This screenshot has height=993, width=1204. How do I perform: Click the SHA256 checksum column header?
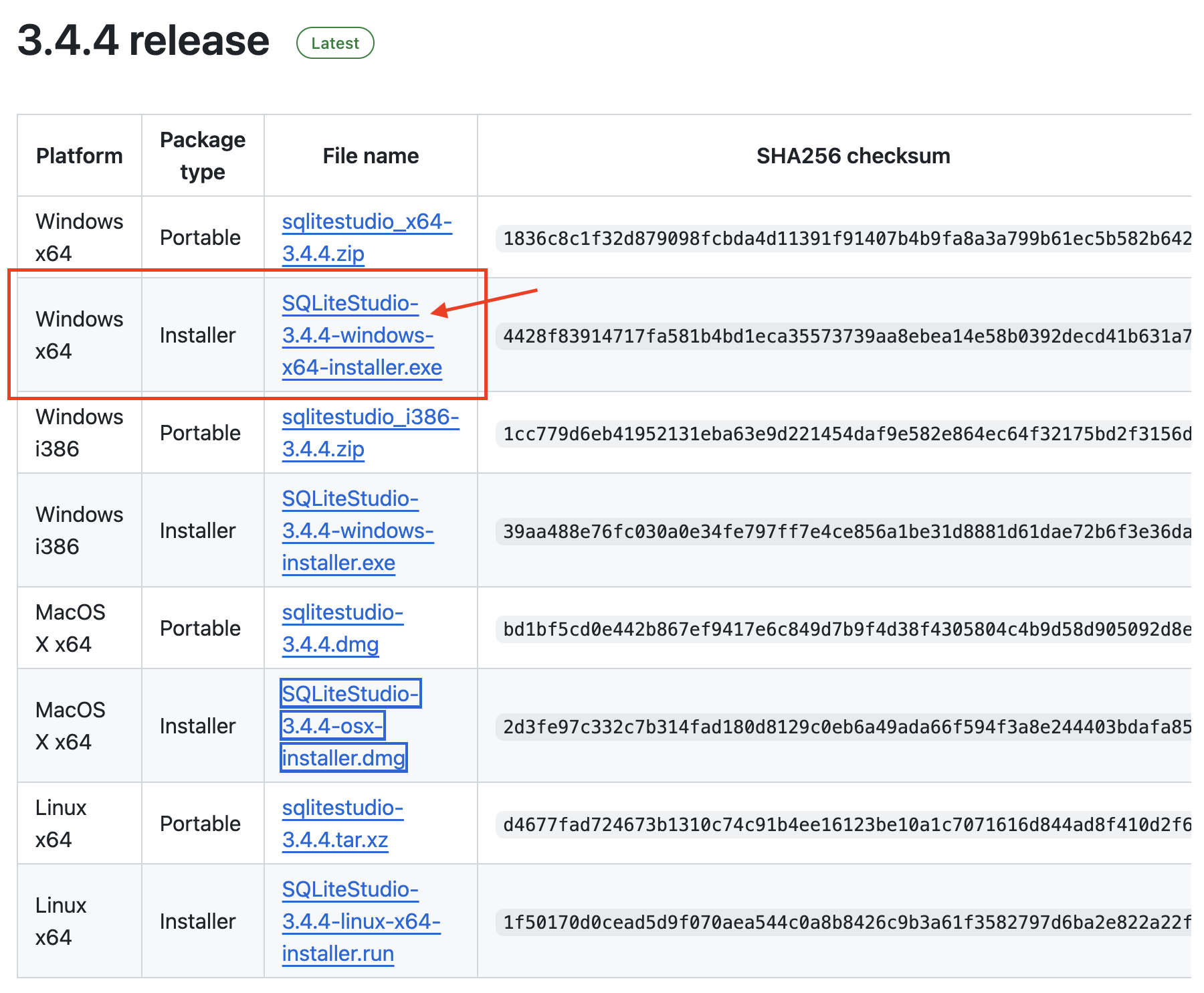pos(853,156)
